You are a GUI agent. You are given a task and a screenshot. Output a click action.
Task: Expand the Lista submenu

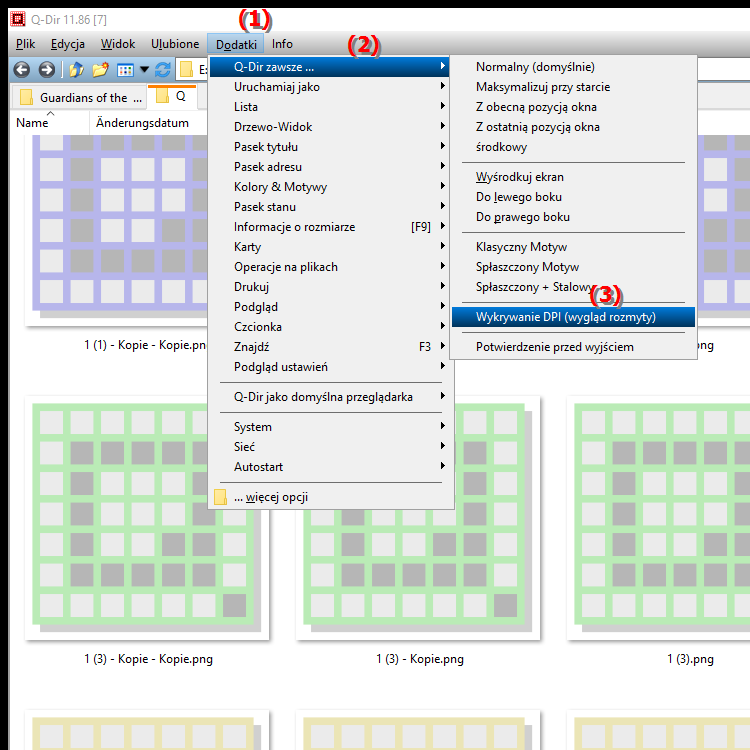coord(330,107)
